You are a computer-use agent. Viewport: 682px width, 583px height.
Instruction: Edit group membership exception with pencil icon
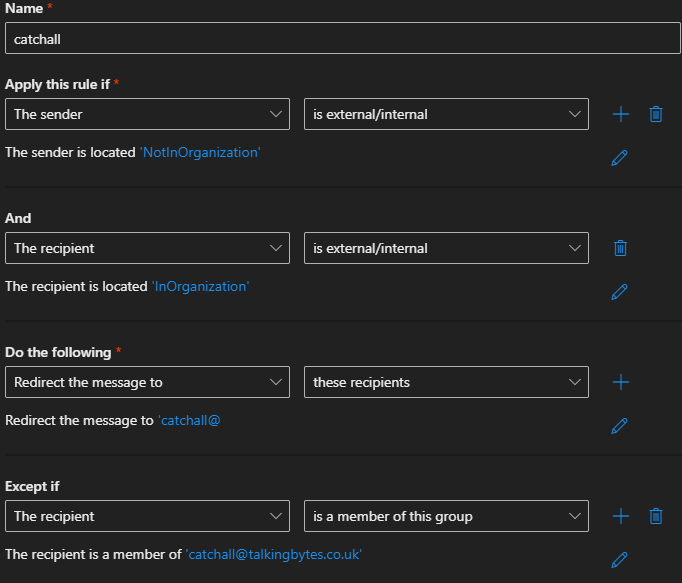pyautogui.click(x=619, y=560)
